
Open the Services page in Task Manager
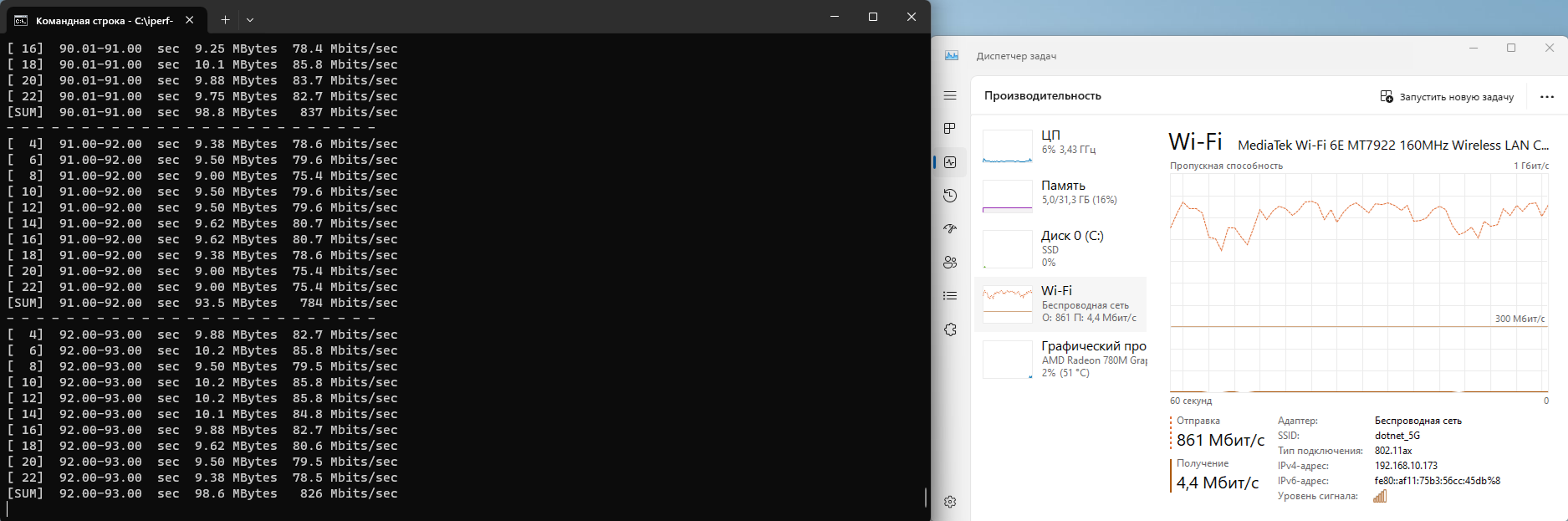point(950,329)
